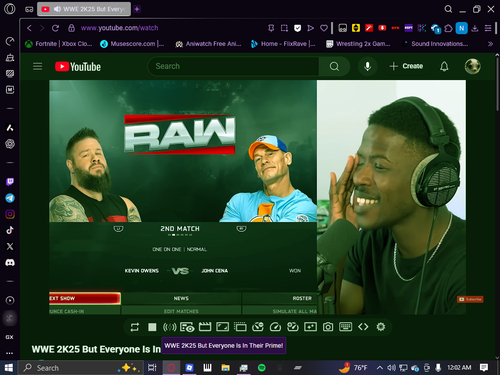The width and height of the screenshot is (500, 375).
Task: Open ChatGPT in the Opera sidebar
Action: point(10,144)
